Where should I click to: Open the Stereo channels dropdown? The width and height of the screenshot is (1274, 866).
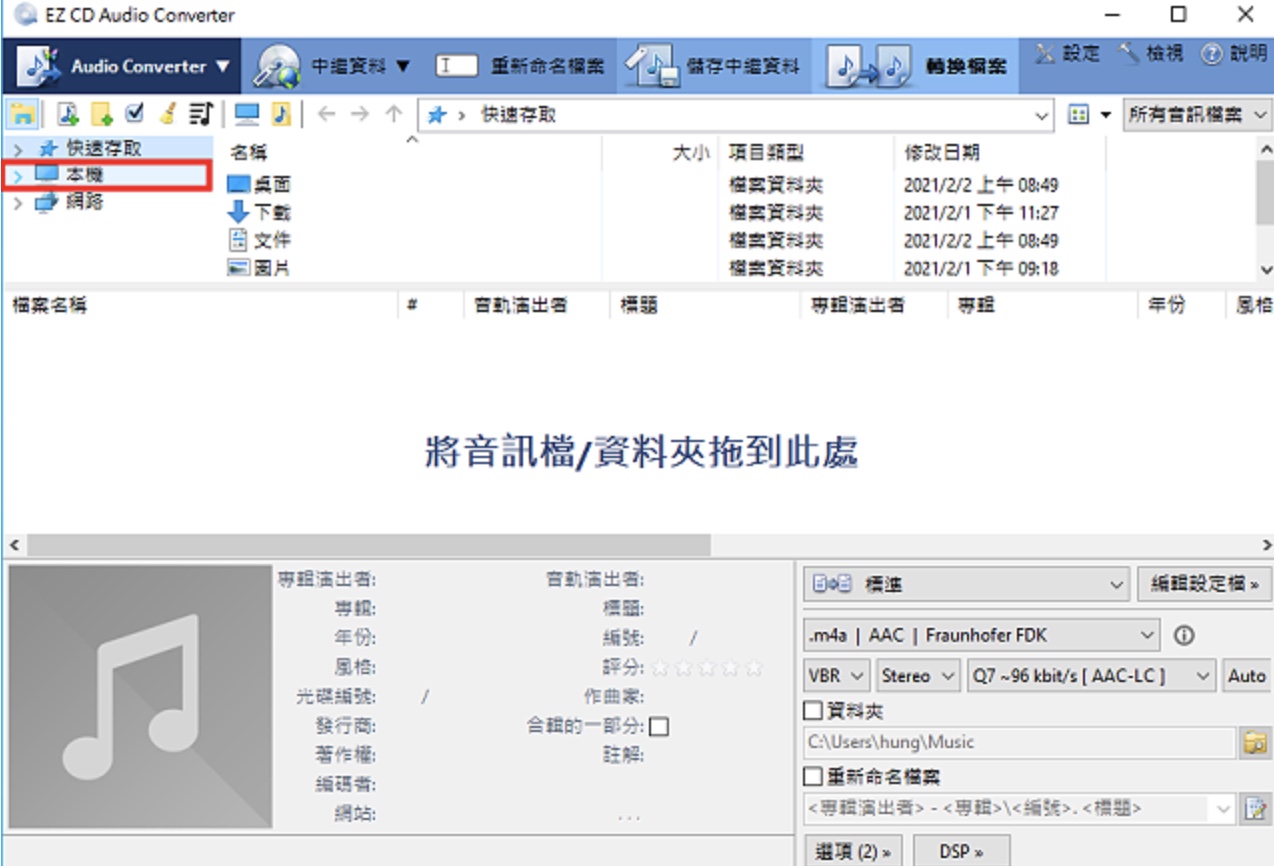[919, 676]
